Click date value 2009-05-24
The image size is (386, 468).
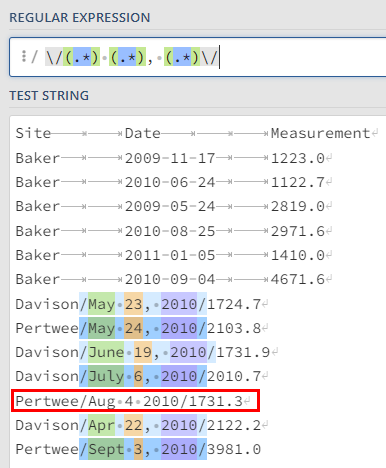point(170,206)
